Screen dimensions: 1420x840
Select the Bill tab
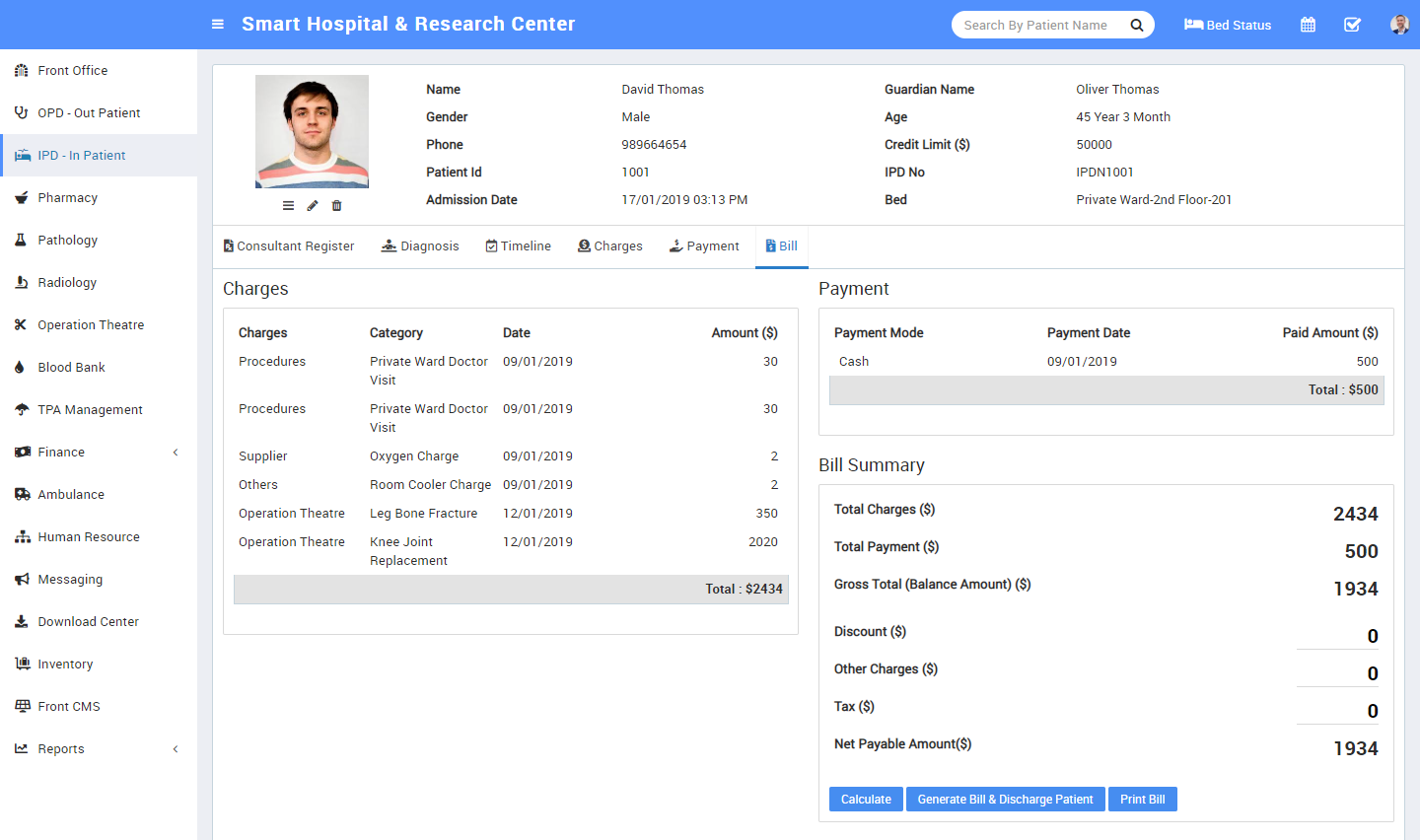coord(782,246)
